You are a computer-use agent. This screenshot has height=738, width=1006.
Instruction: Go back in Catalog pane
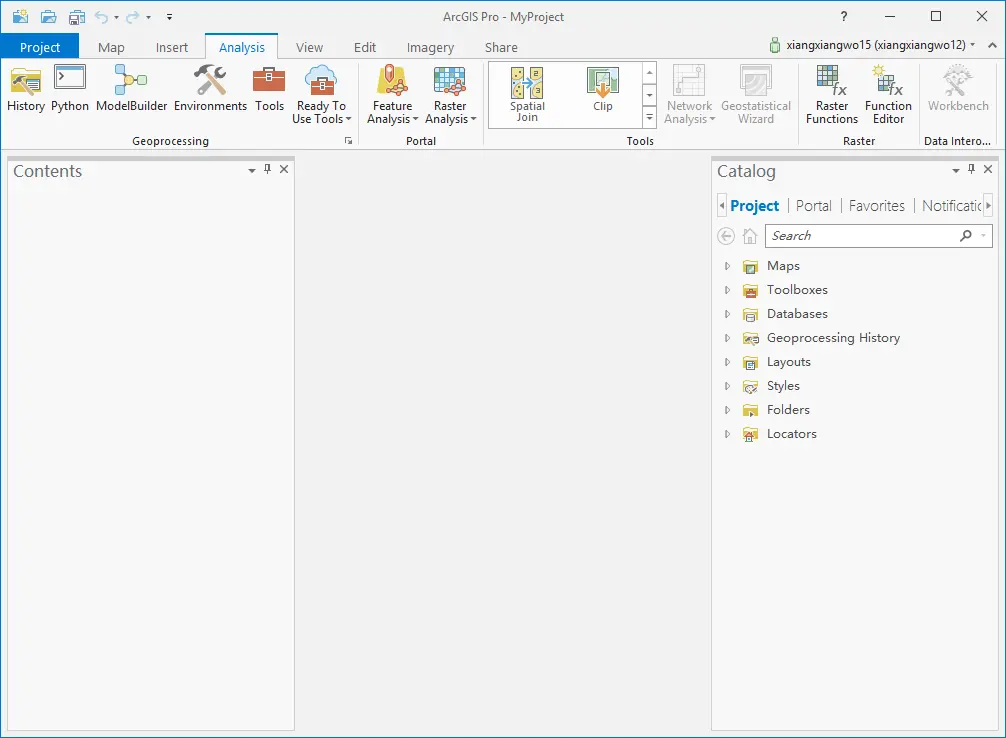[726, 236]
